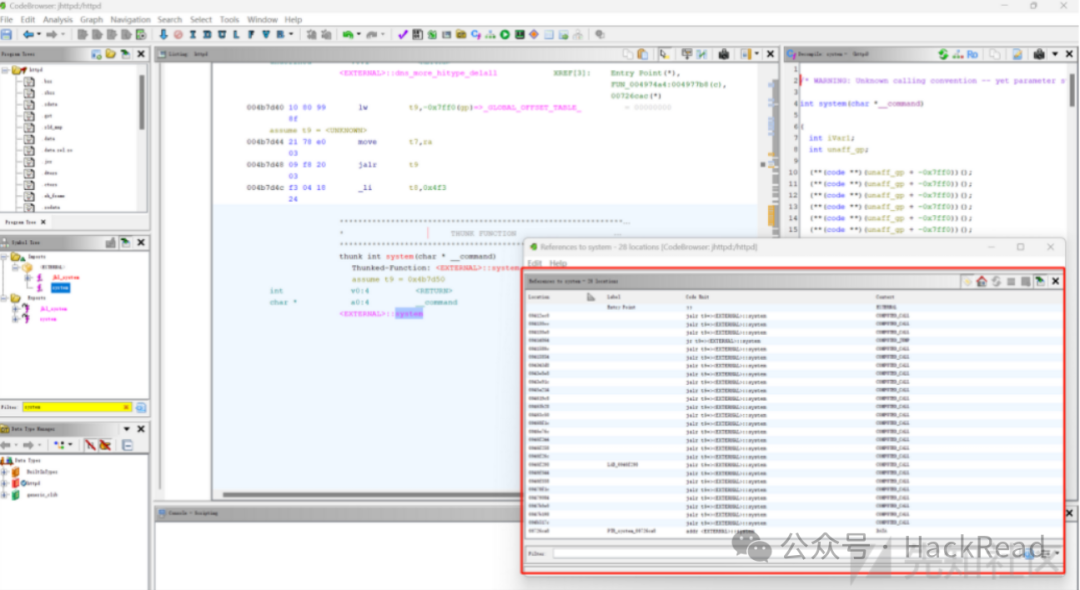Click the Data Type Manager filter arrays icon
The image size is (1080, 590).
click(90, 445)
